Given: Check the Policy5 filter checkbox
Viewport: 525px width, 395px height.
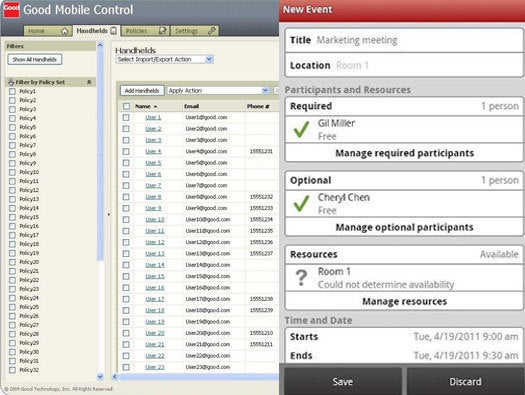Looking at the screenshot, I should coord(12,127).
